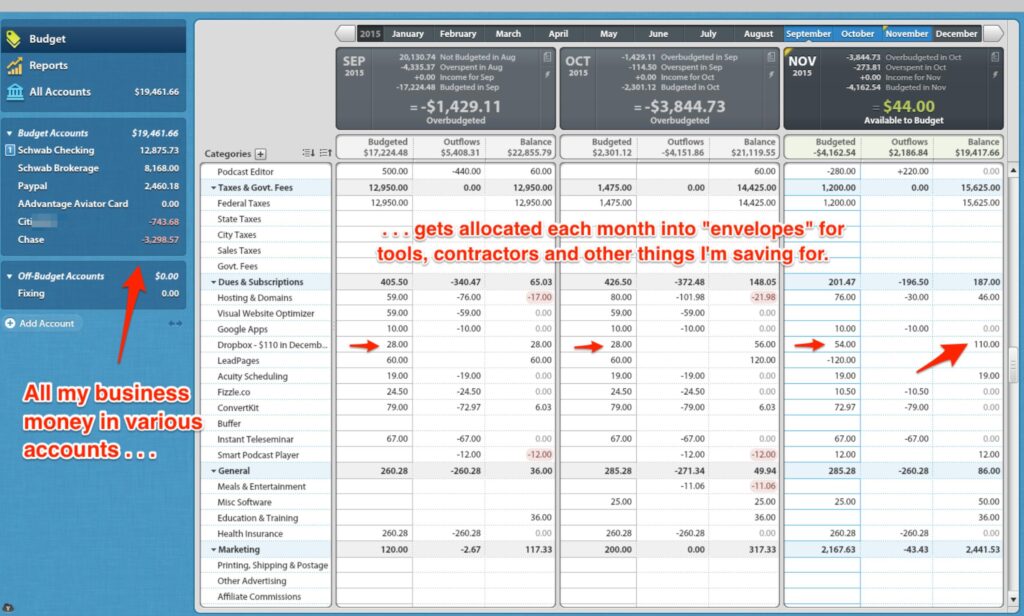Click the collapse all categories icon
The image size is (1024, 616).
(x=308, y=153)
